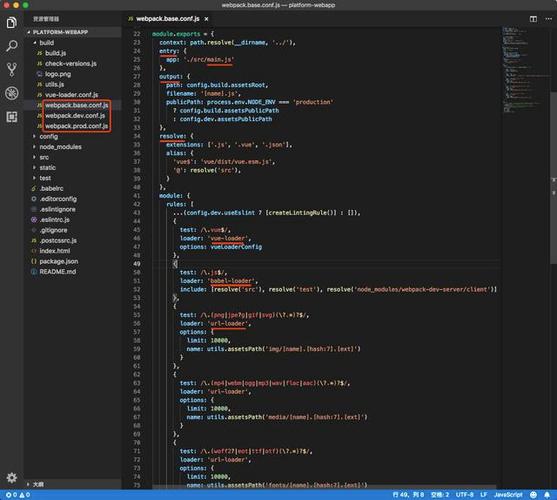
Task: Expand the src folder
Action: coord(73,157)
